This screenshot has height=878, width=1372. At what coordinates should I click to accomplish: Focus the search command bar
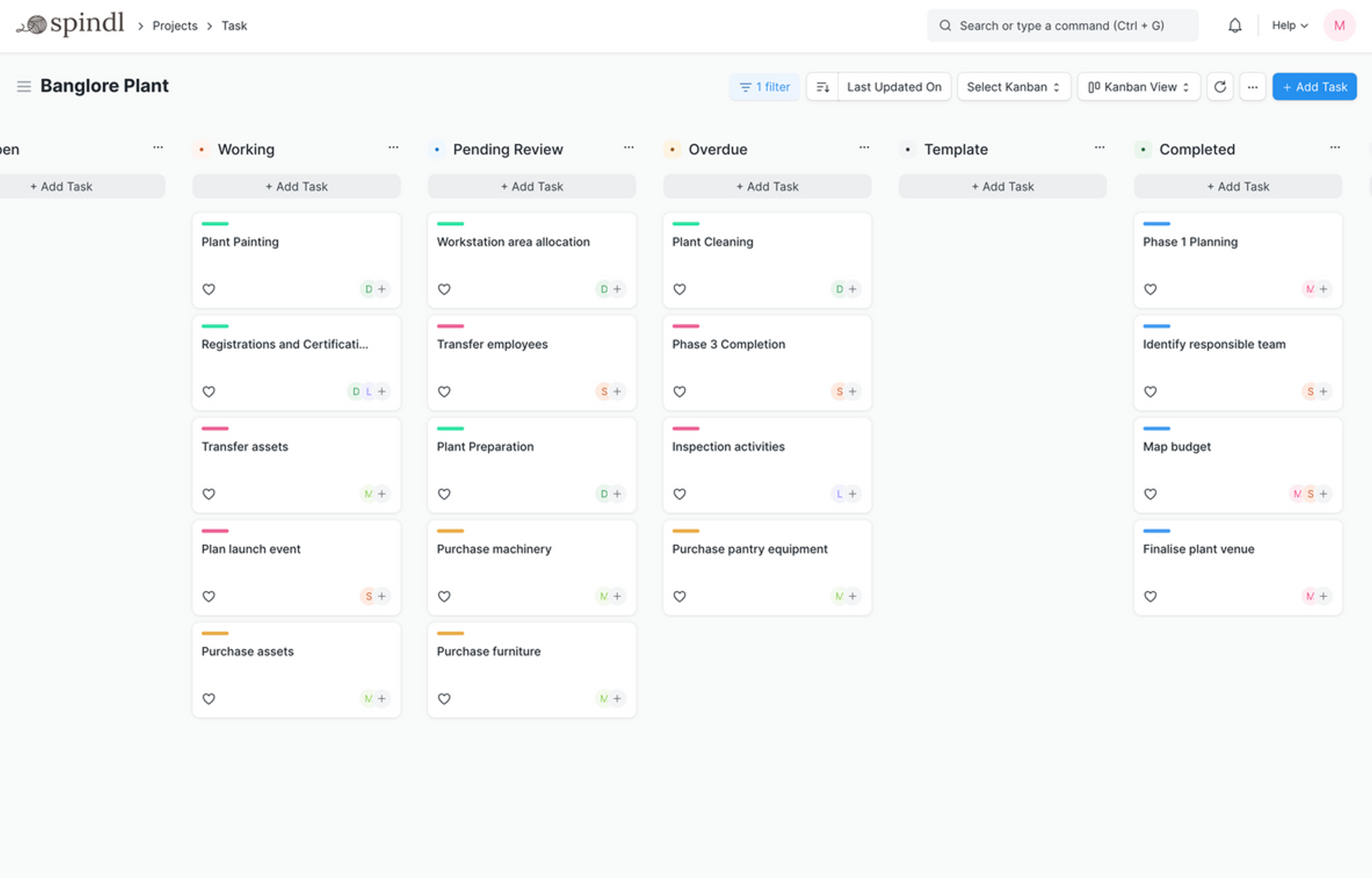click(1061, 25)
